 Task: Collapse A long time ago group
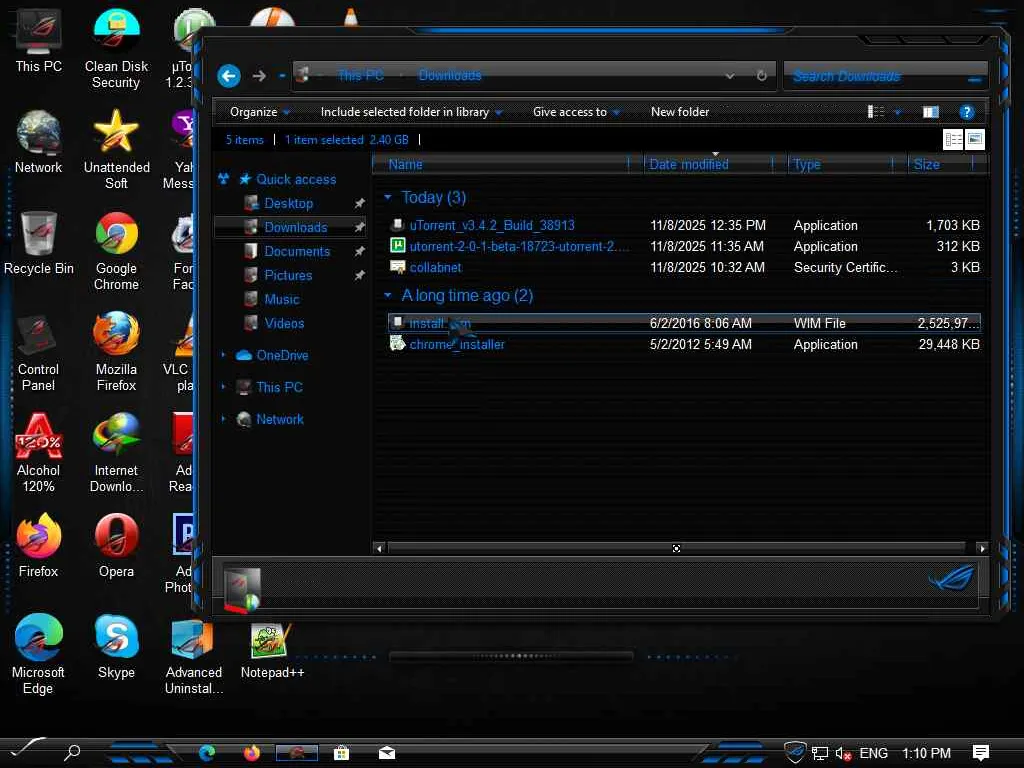388,296
